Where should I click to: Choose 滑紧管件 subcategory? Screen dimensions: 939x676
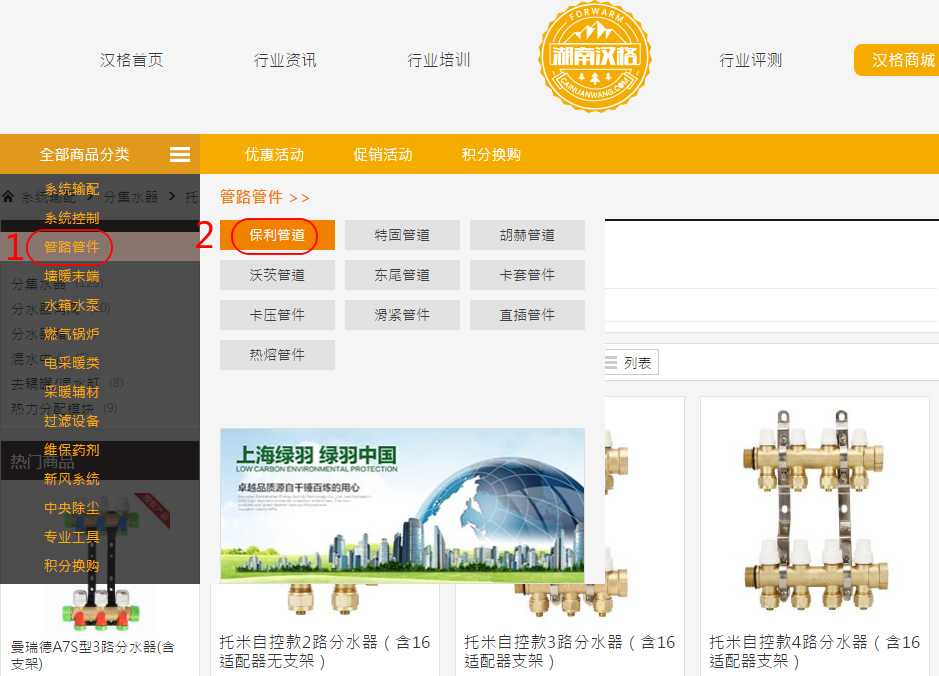402,315
